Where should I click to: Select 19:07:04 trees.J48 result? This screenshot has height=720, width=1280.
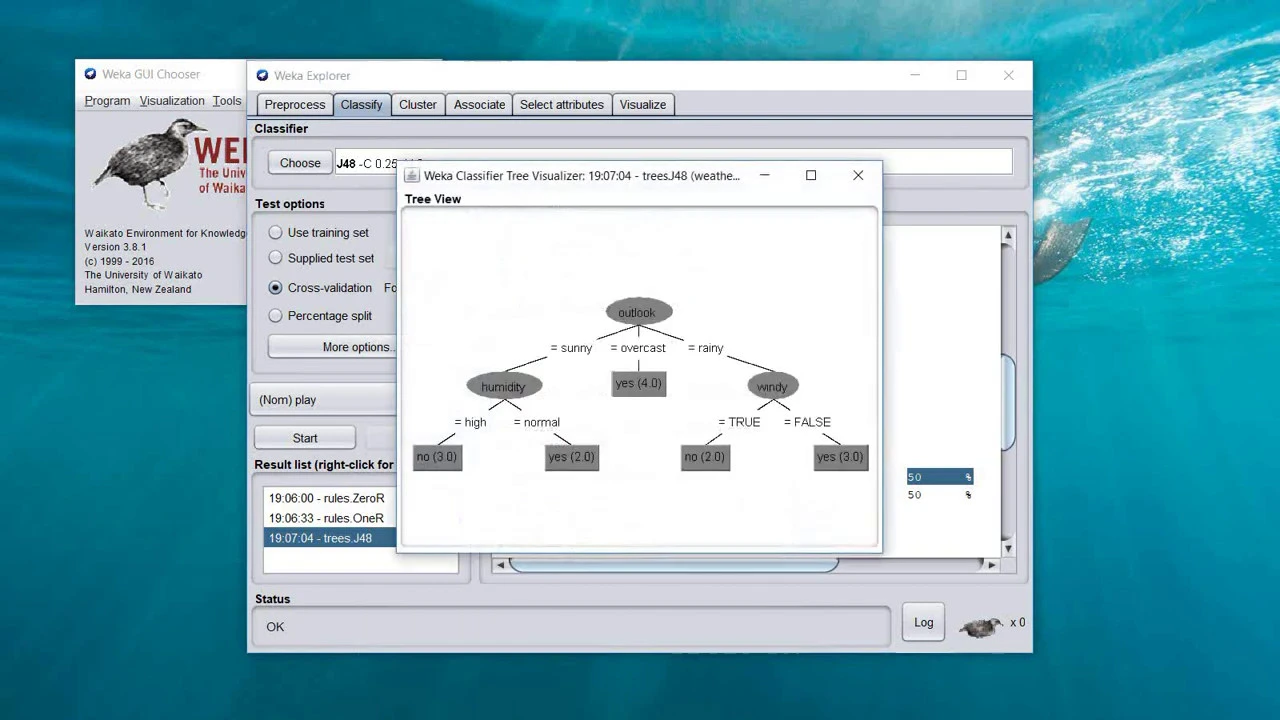pos(330,538)
